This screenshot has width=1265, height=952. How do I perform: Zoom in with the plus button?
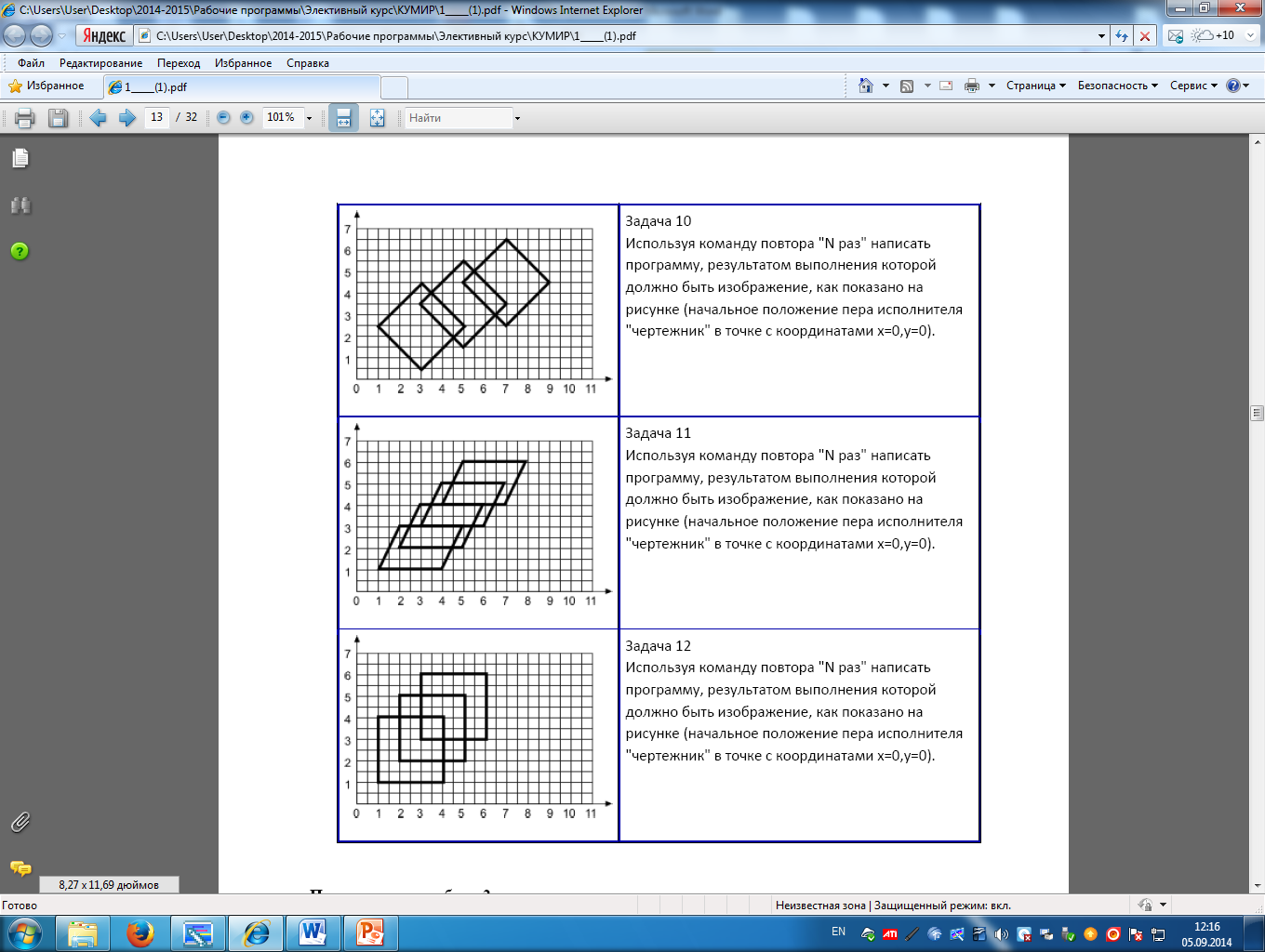click(x=246, y=118)
